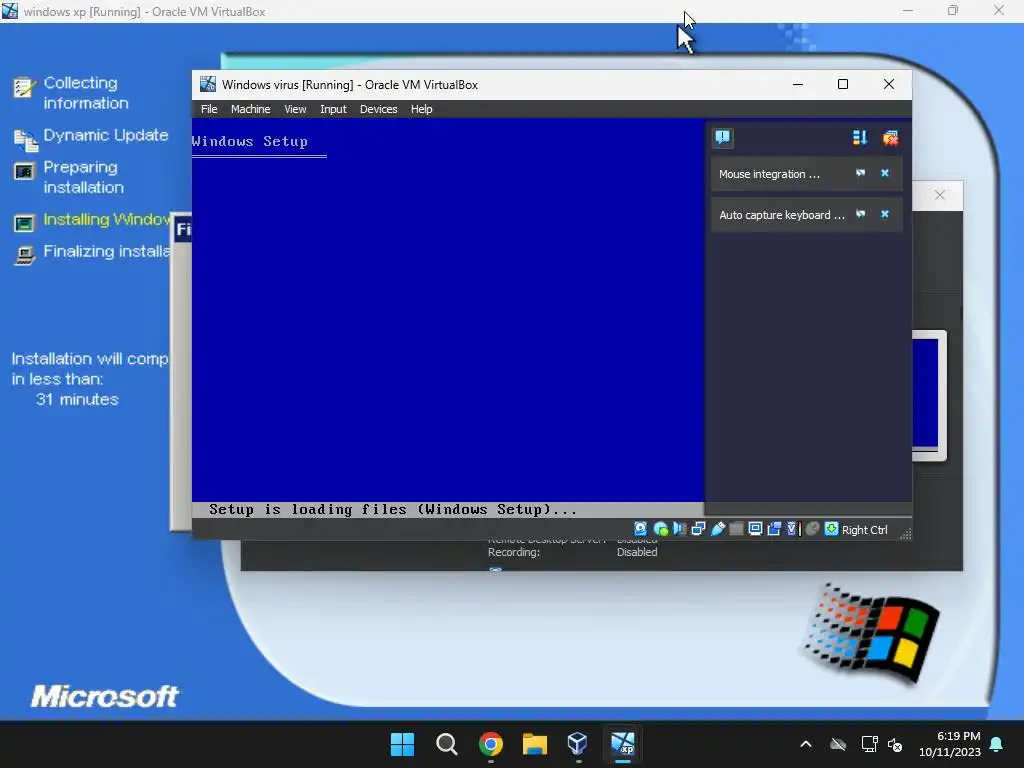Expand the Mouse integration notification text
This screenshot has width=1024, height=768.
coord(769,174)
